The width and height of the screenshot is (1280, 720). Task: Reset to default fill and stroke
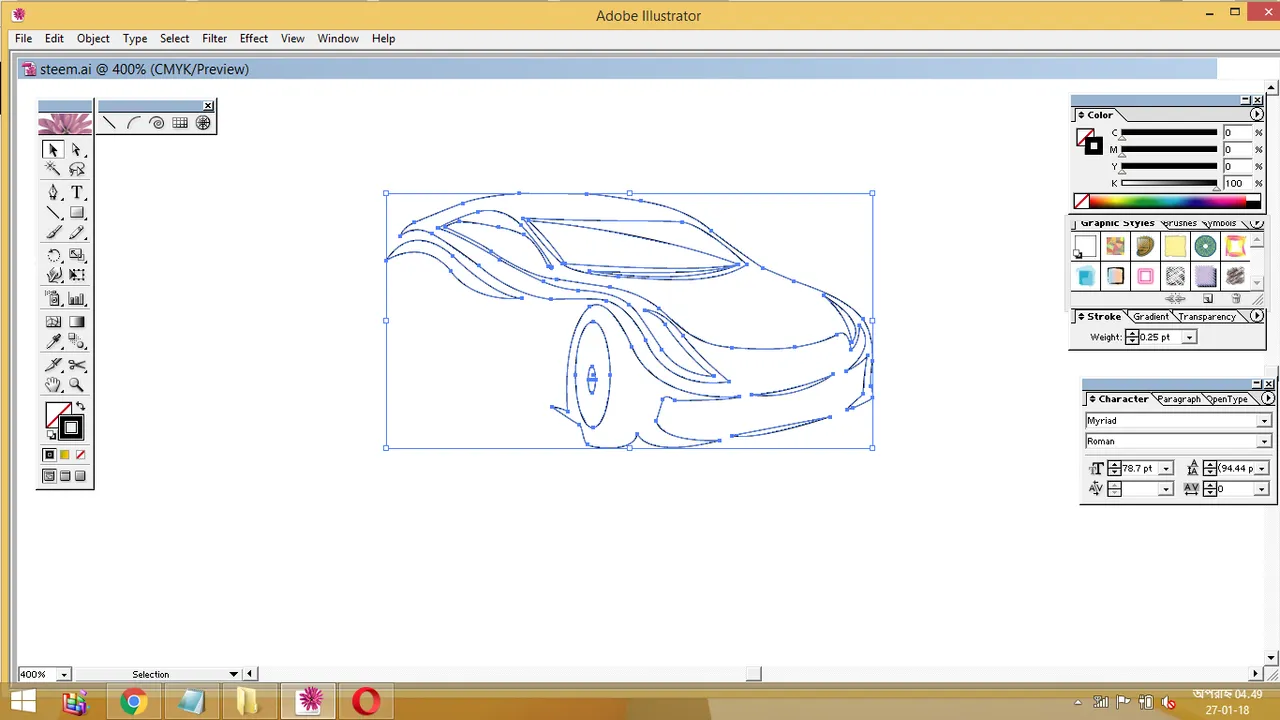[x=50, y=435]
